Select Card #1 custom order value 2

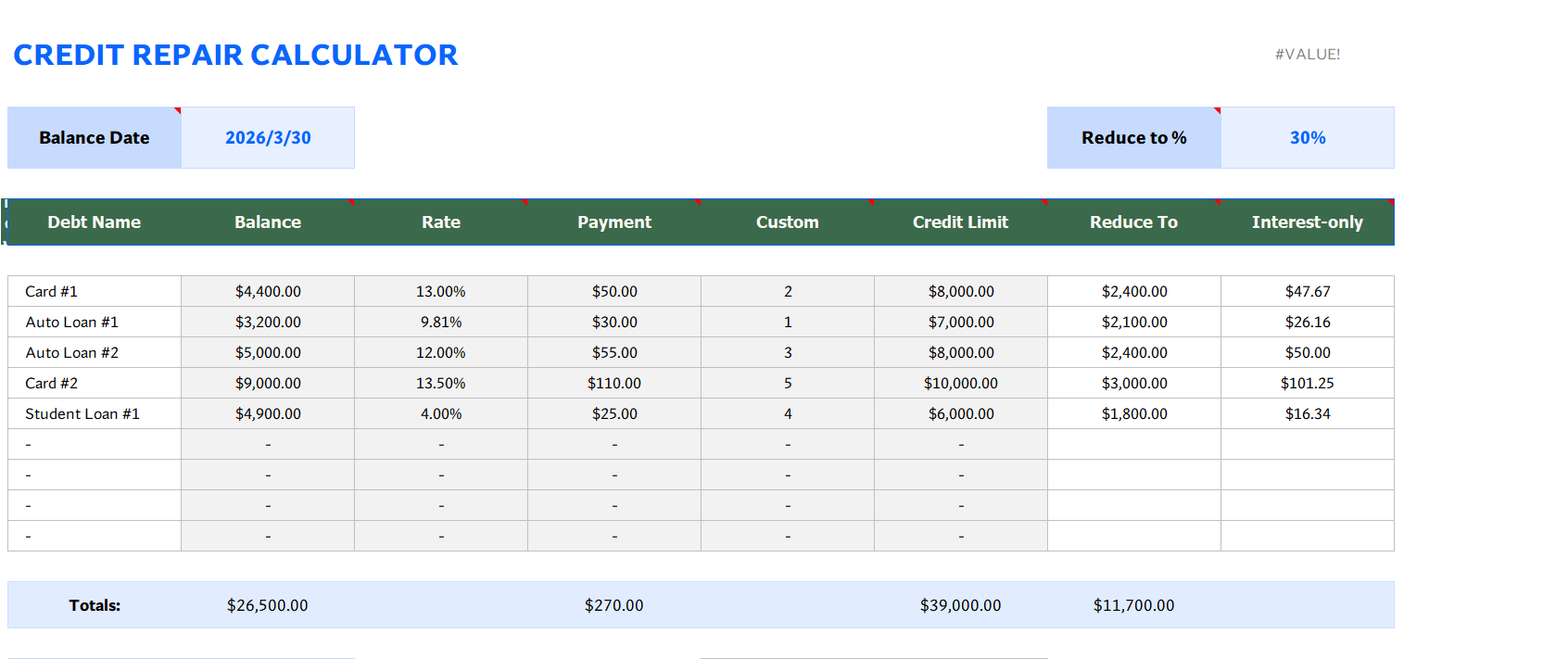pos(788,291)
